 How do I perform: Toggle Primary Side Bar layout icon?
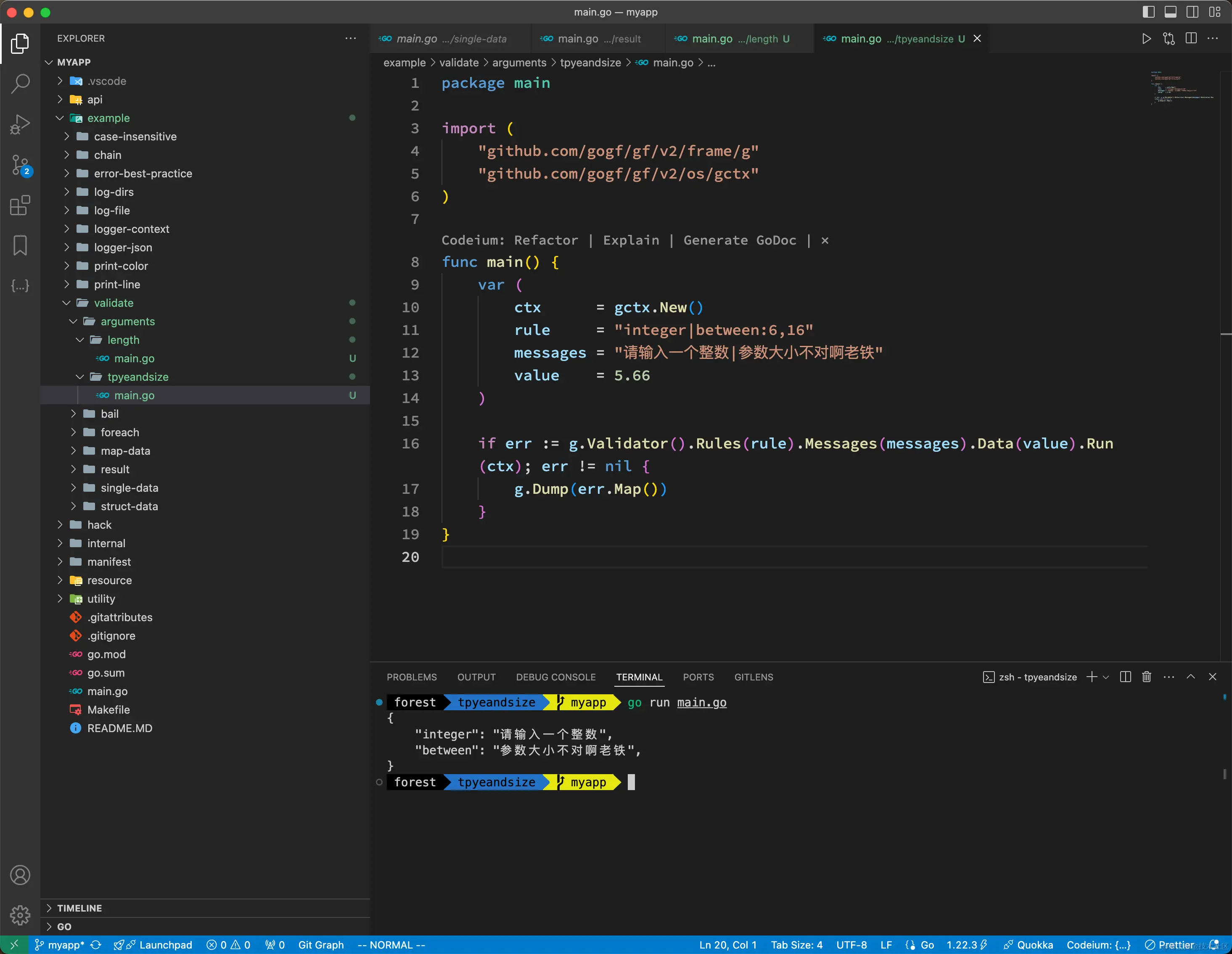tap(1148, 12)
